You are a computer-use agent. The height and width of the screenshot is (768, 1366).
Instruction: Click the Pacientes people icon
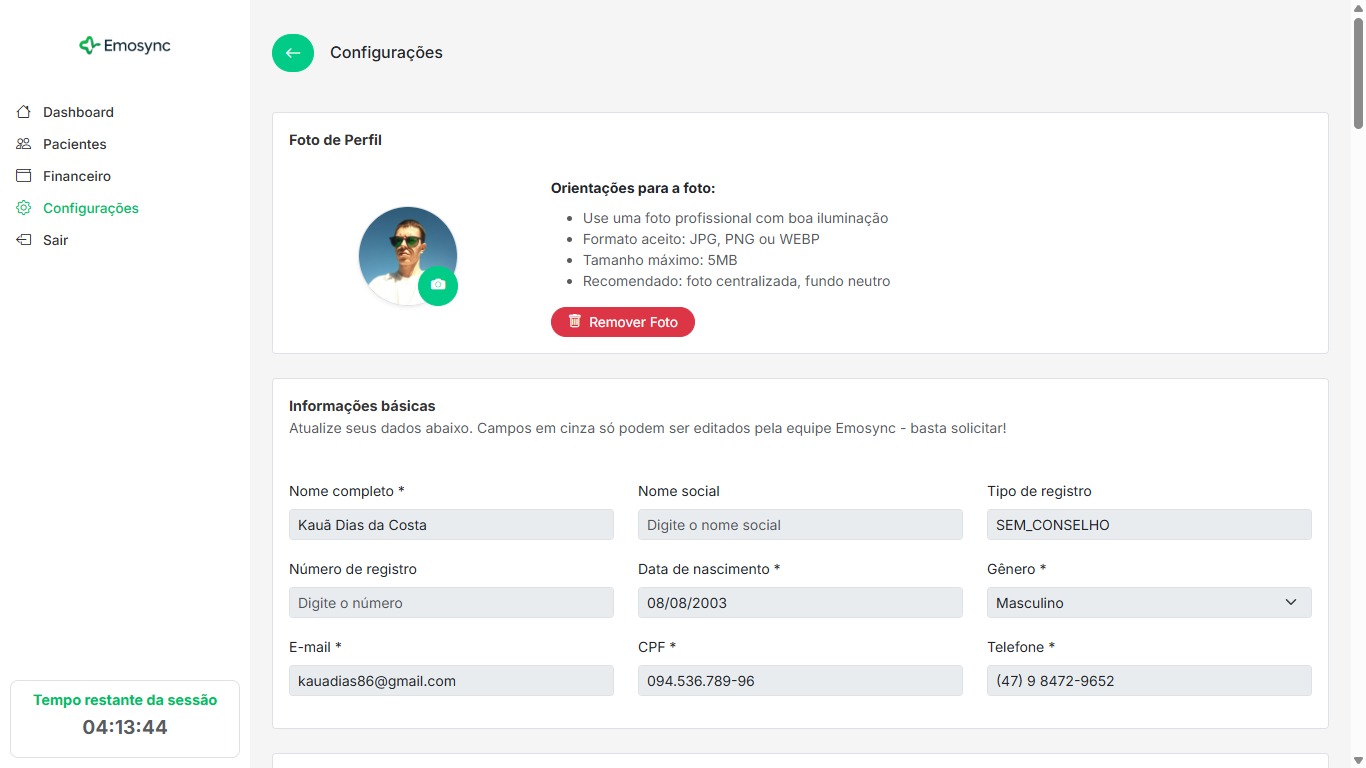coord(24,144)
